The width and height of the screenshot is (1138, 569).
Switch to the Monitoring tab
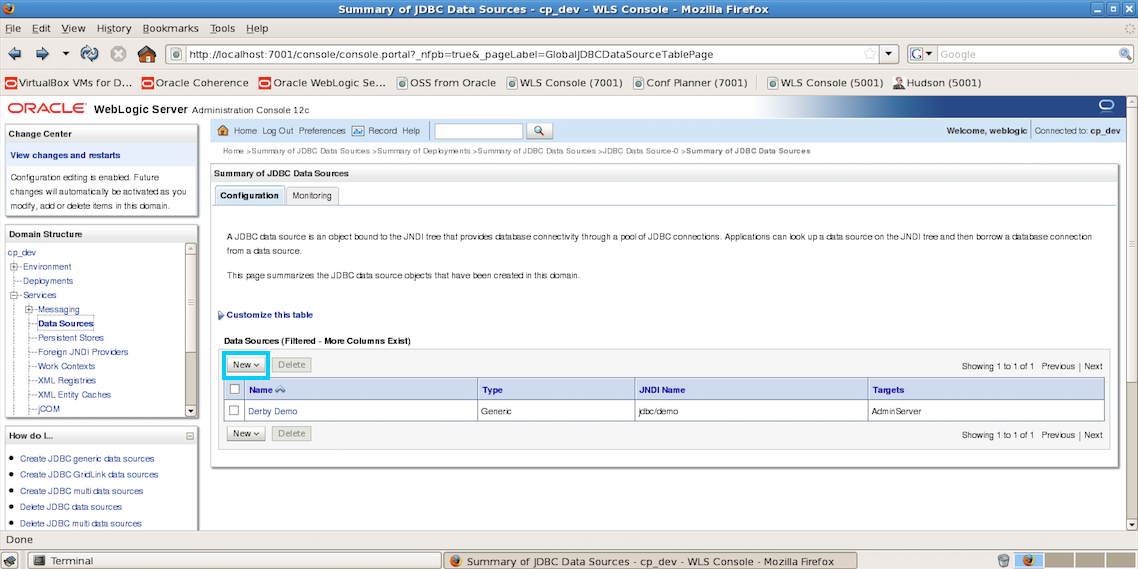(311, 196)
